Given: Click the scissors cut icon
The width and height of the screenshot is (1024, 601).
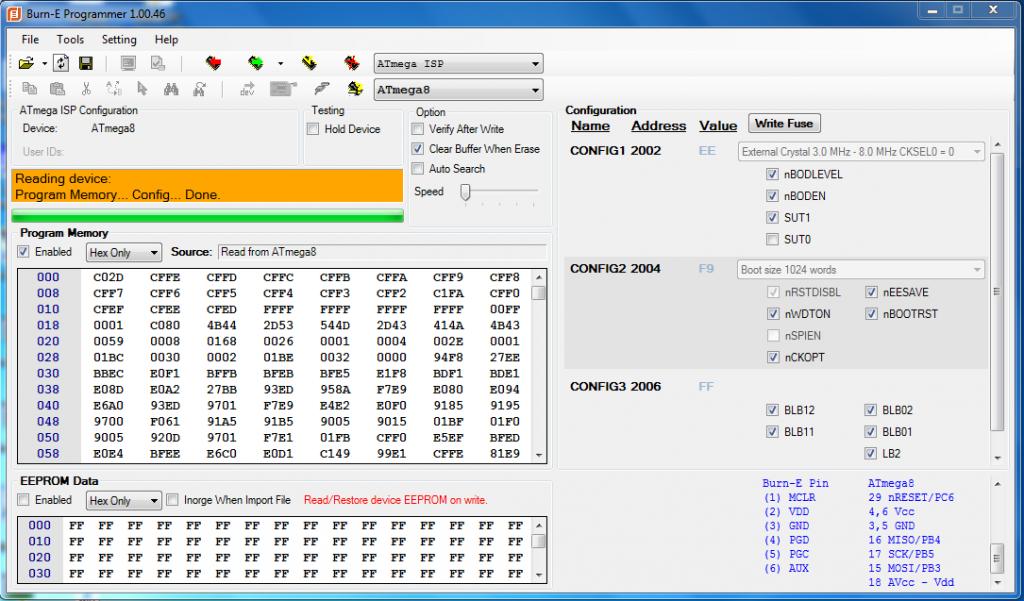Looking at the screenshot, I should point(86,89).
